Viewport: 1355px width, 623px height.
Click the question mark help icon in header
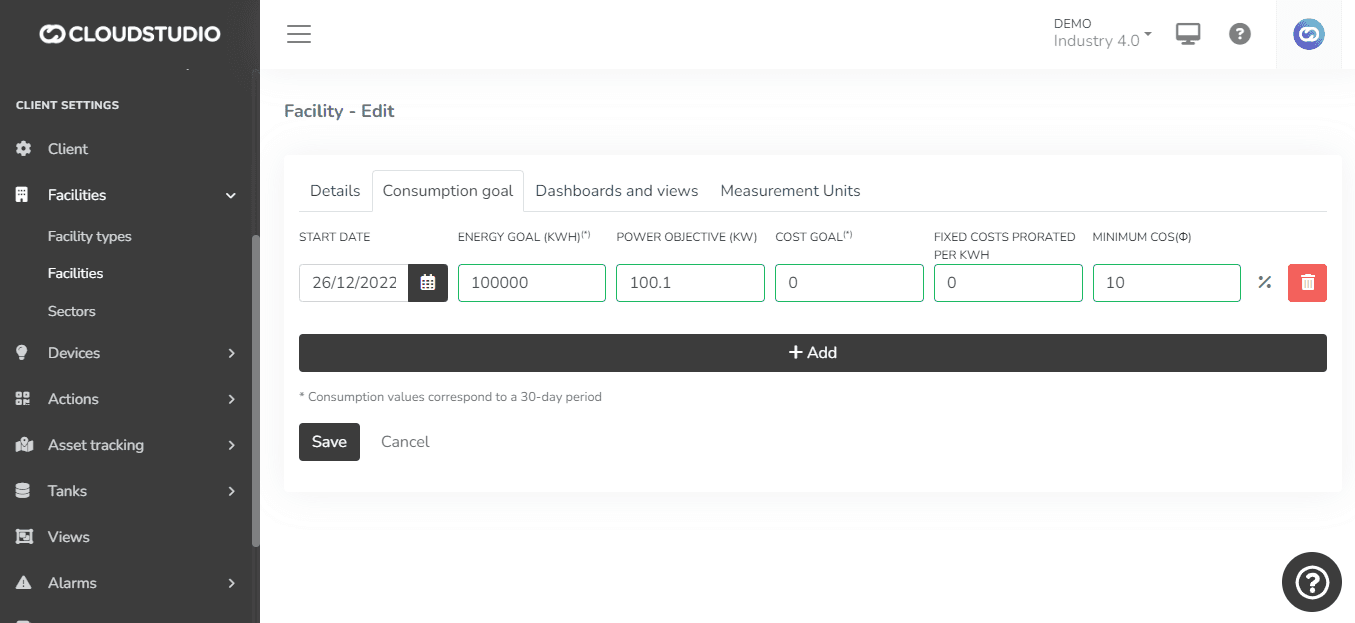pos(1240,34)
